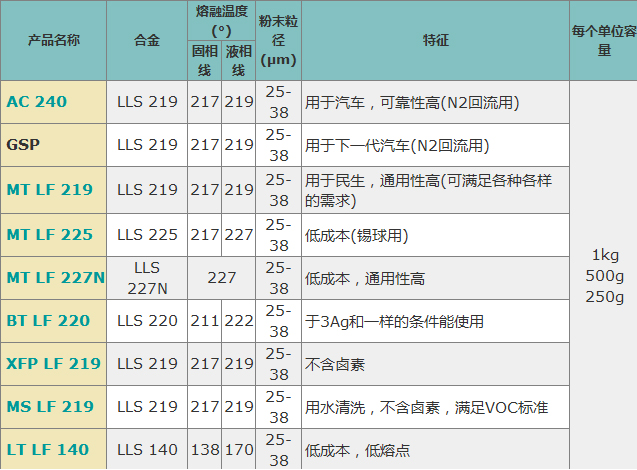The image size is (637, 470).
Task: Click the 特征 column header
Action: click(435, 40)
